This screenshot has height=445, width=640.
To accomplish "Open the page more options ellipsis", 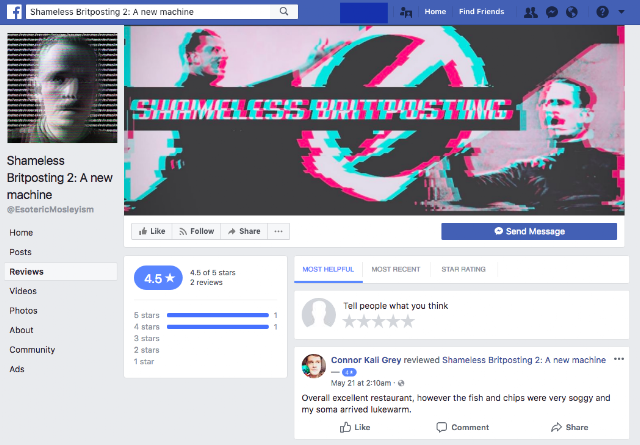I will click(278, 231).
